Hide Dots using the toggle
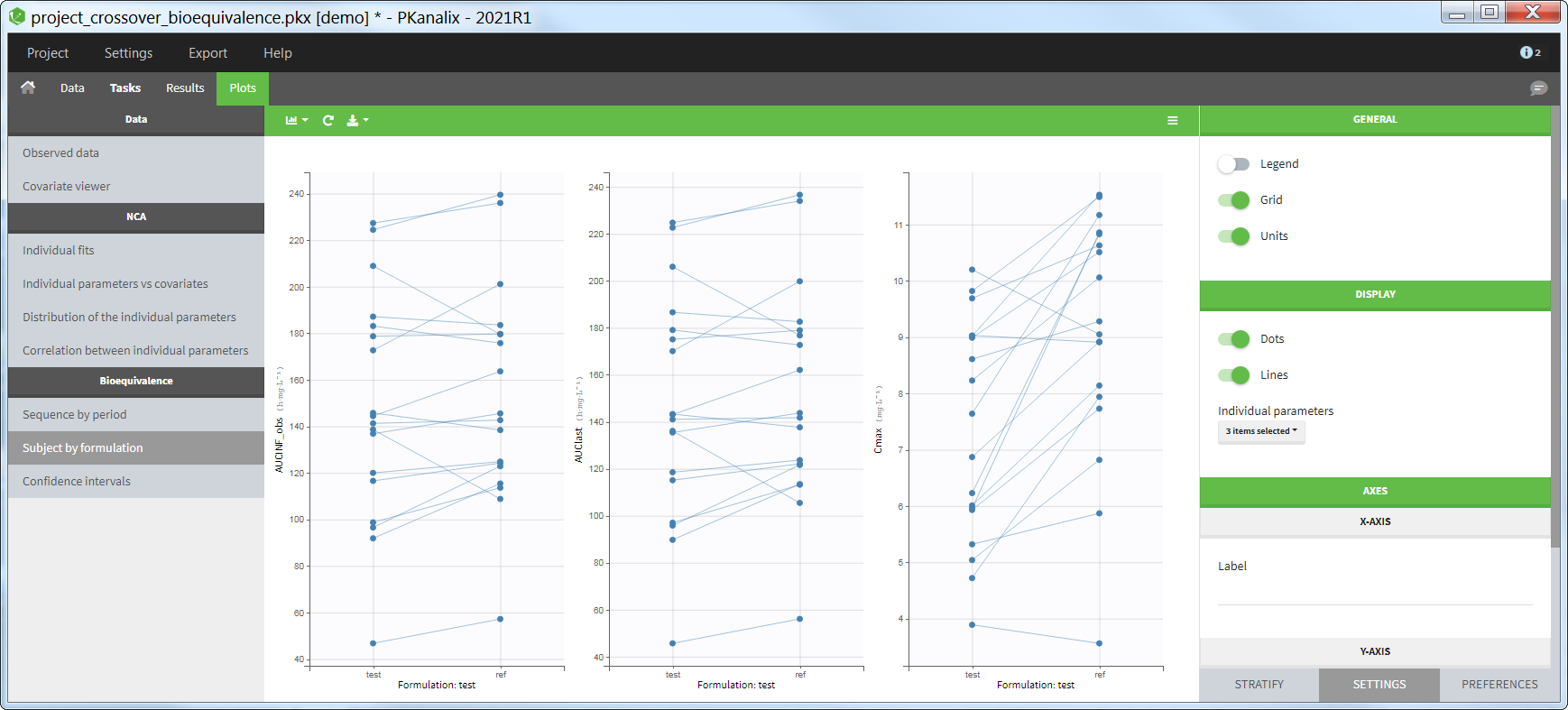Viewport: 1568px width, 710px height. click(1233, 339)
